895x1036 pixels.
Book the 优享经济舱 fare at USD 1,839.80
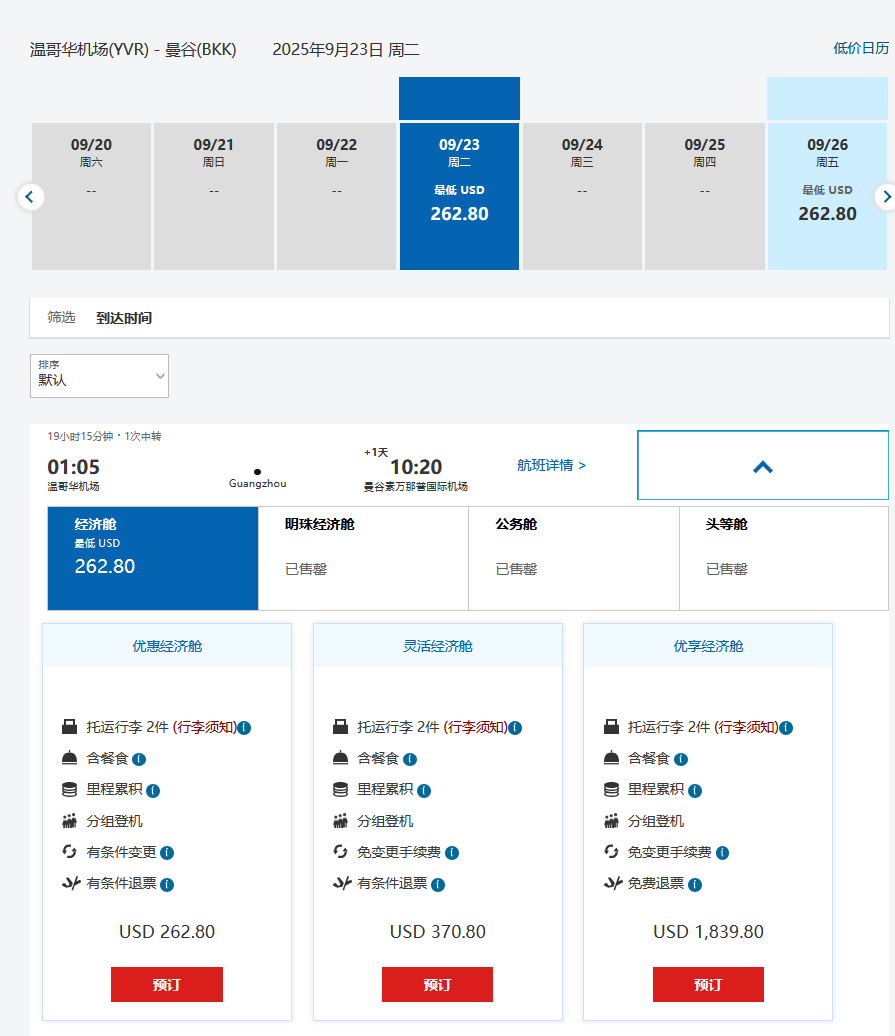(x=708, y=984)
